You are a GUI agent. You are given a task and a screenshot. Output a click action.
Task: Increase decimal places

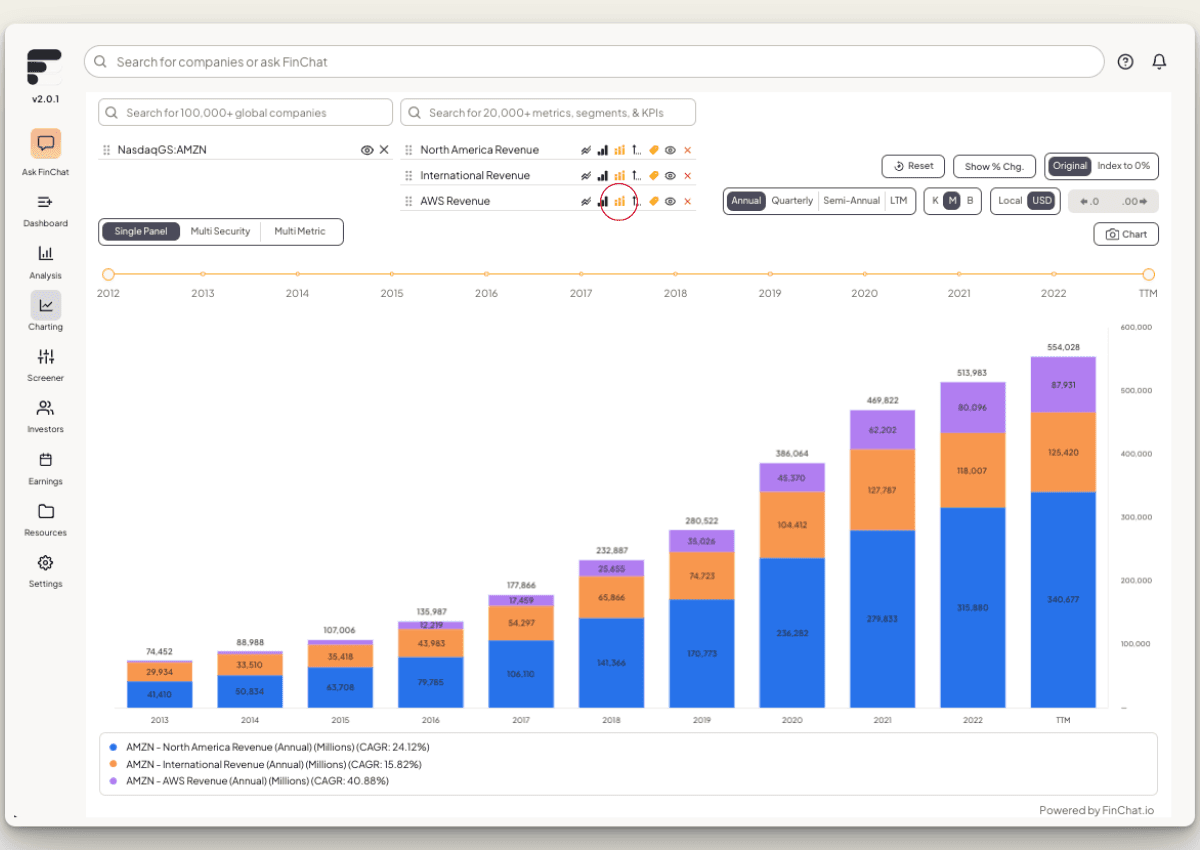click(x=1136, y=201)
